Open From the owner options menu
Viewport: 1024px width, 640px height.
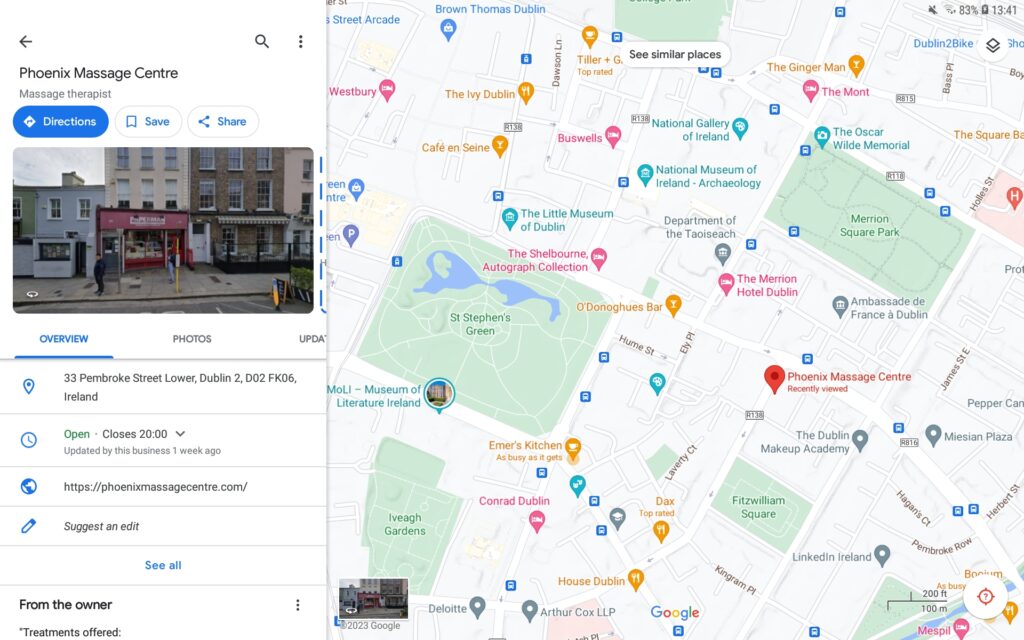pos(298,605)
